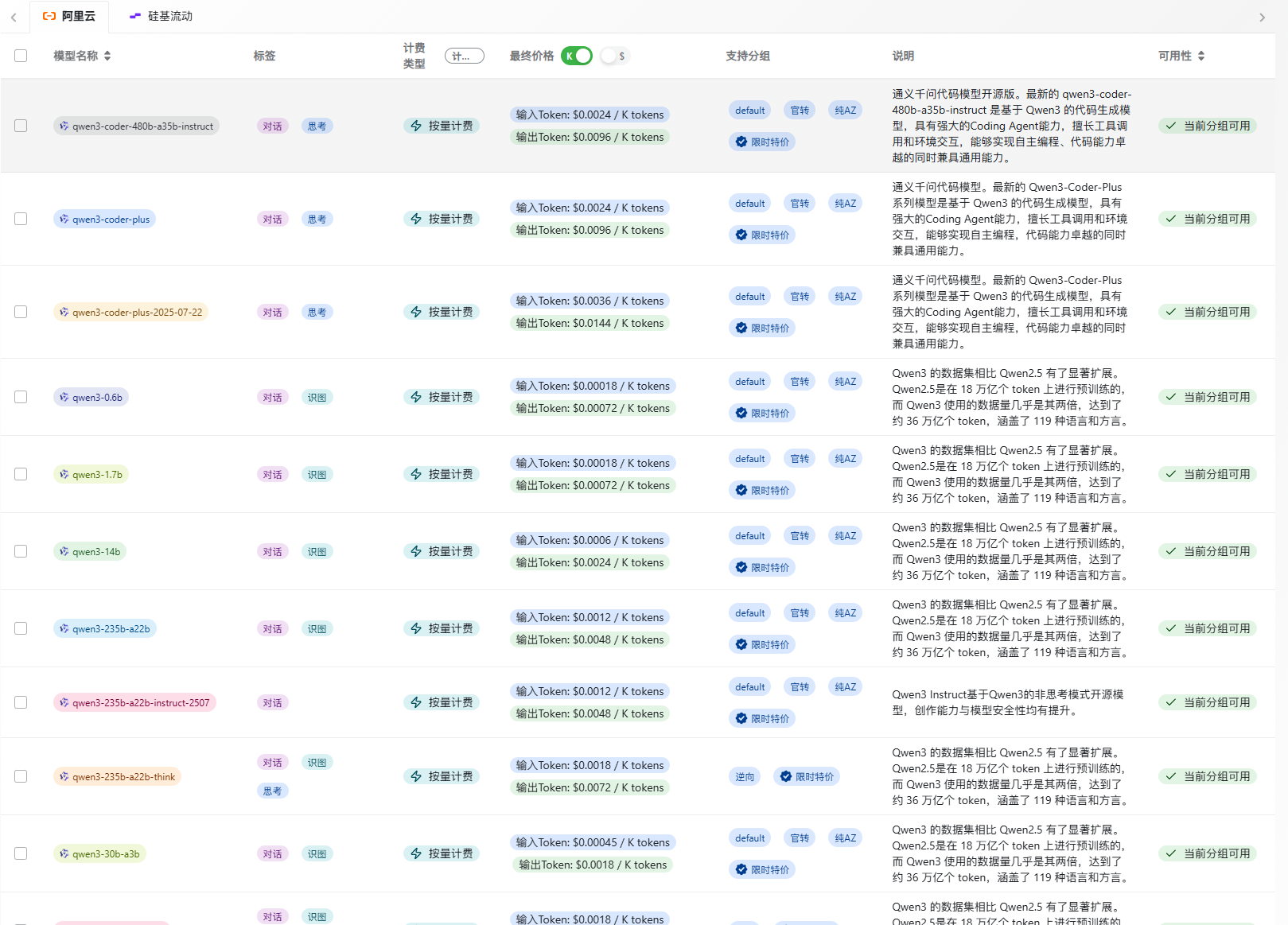Click 对话 tag in qwen3-235b-a22b-instruct-2507 row
Viewport: 1288px width, 925px height.
(x=273, y=702)
